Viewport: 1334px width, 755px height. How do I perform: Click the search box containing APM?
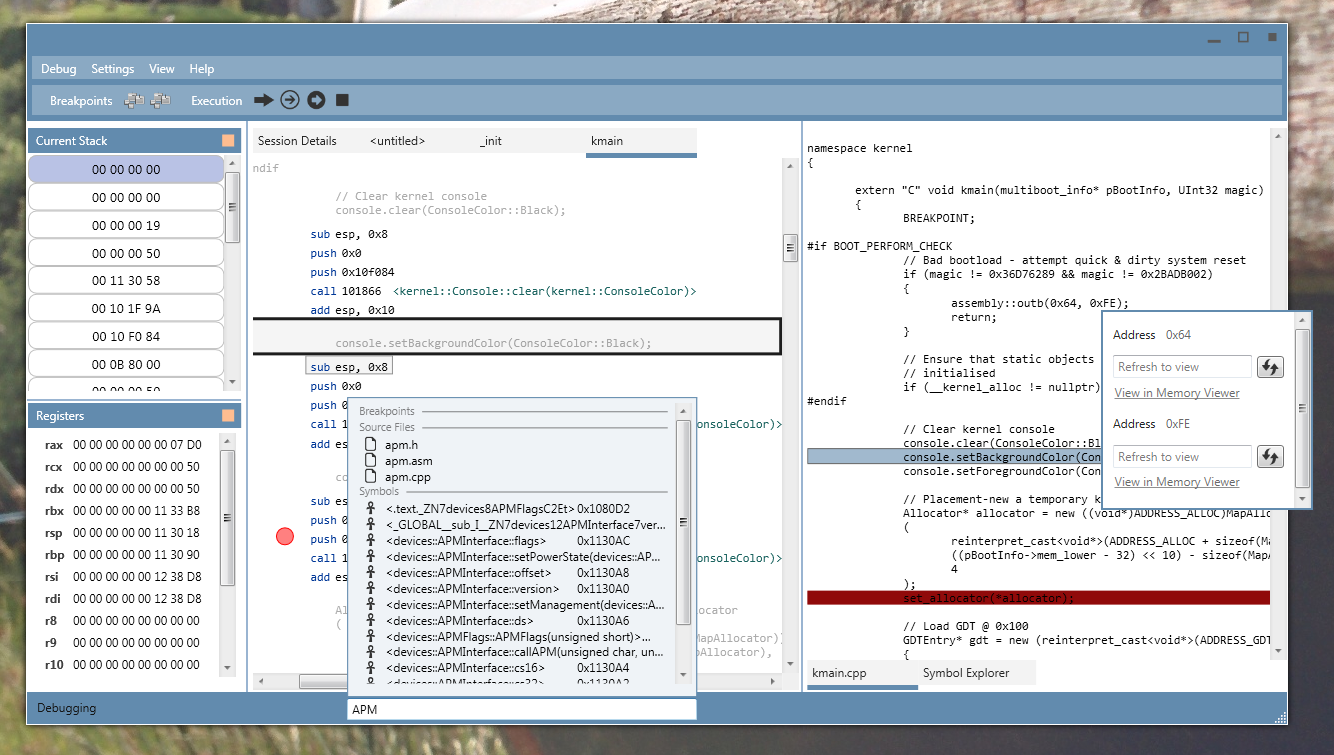(520, 709)
